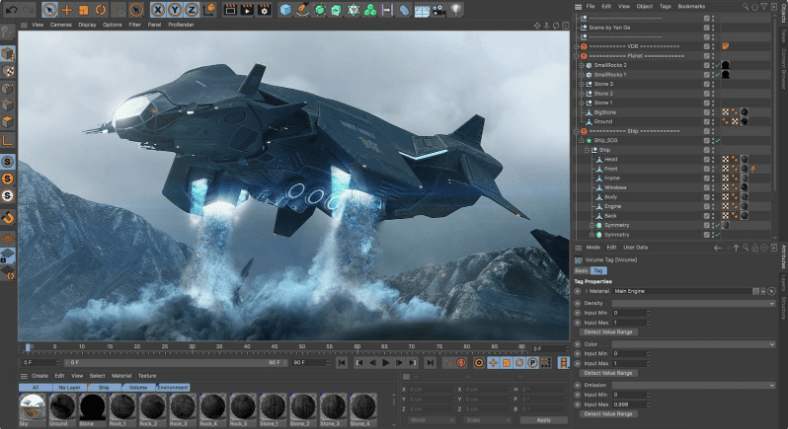This screenshot has width=788, height=429.
Task: Toggle the X axis lock
Action: 158,10
